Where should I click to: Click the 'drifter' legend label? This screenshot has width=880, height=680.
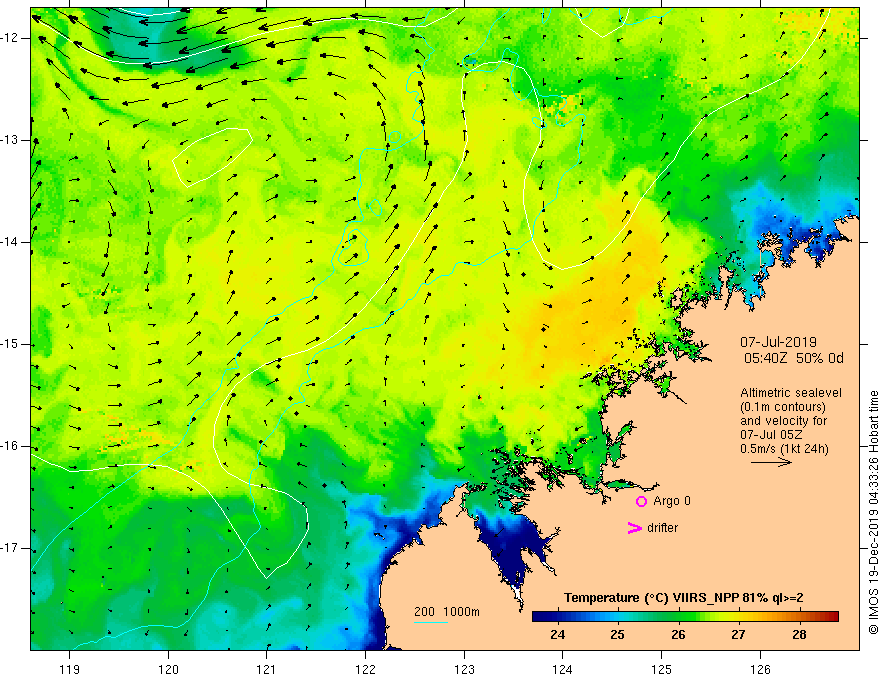point(662,528)
